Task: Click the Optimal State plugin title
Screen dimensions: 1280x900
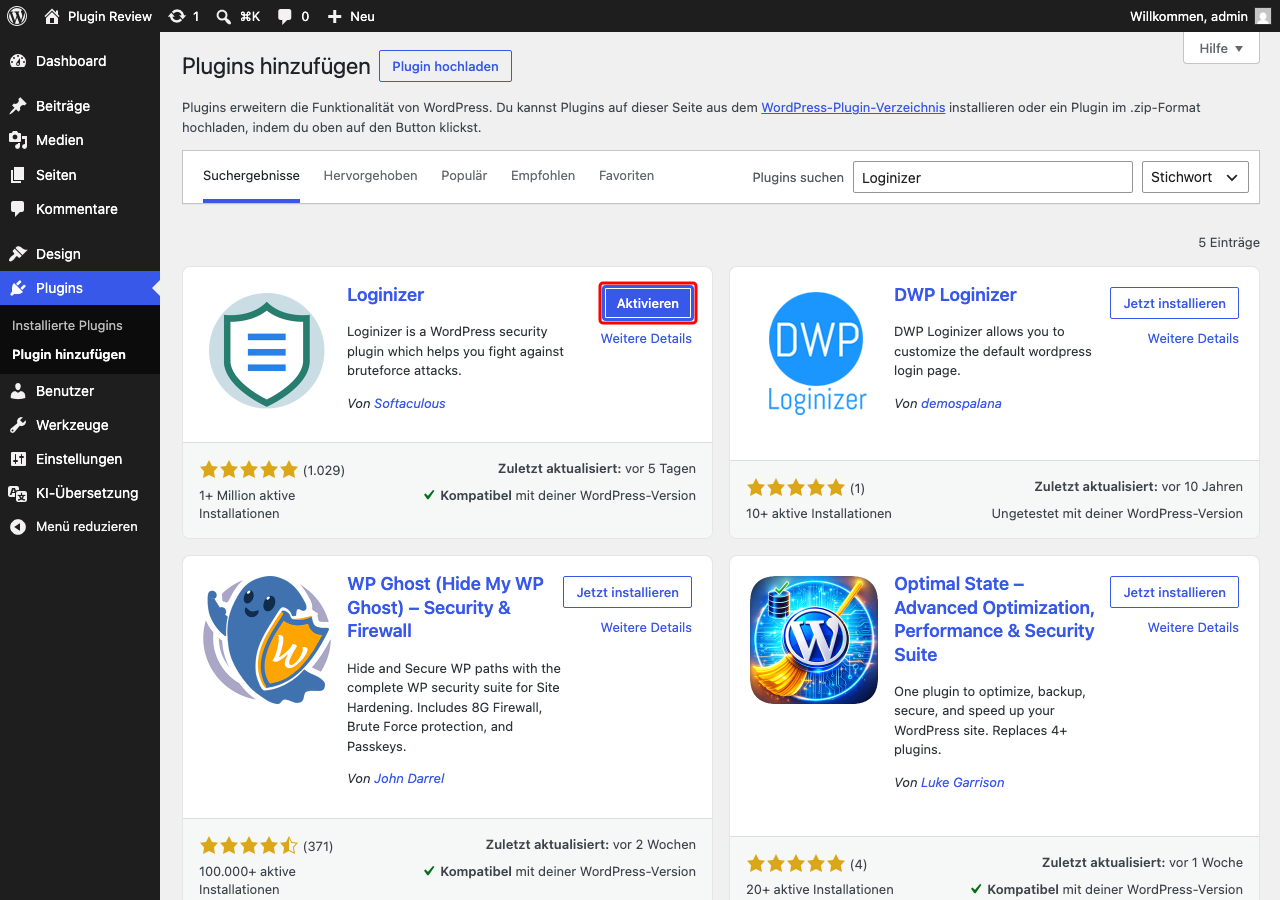Action: [994, 619]
